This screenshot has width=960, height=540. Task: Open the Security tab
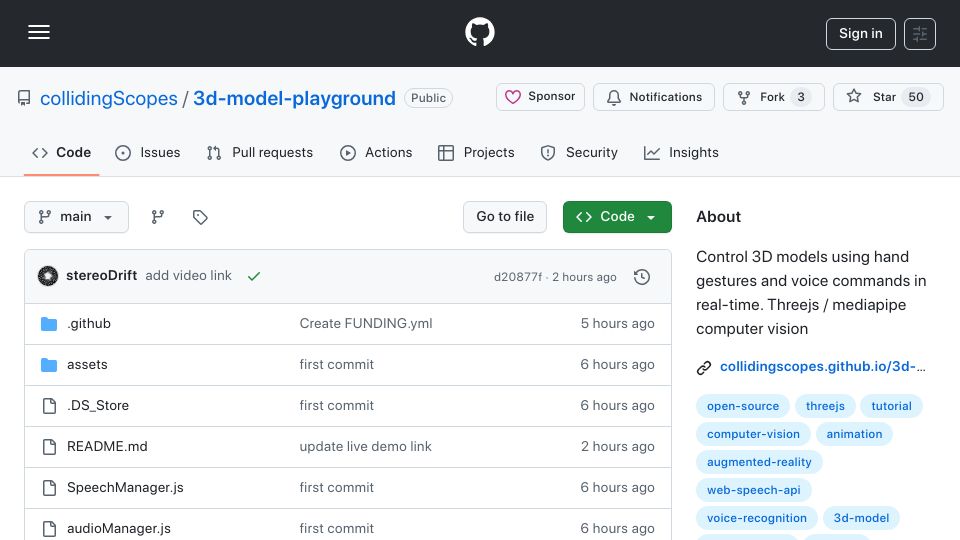coord(579,152)
